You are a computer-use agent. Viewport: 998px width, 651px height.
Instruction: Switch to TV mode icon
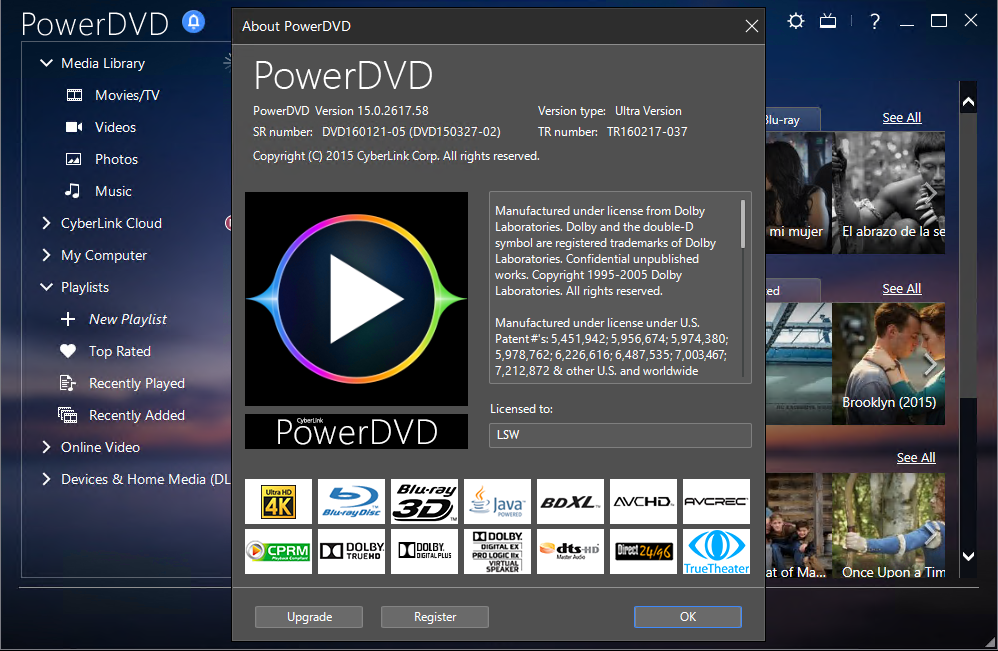[x=827, y=21]
